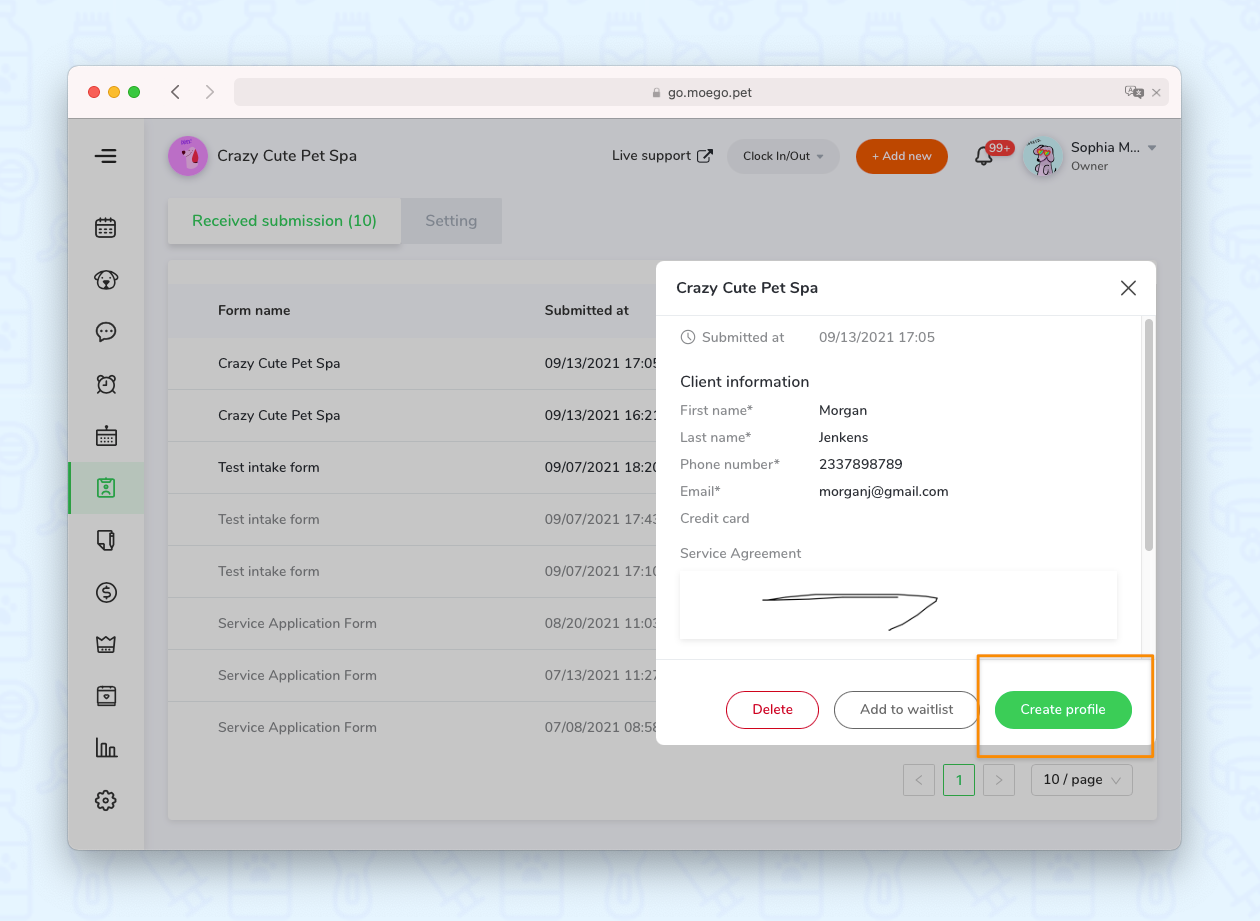Click Sophia's profile avatar
This screenshot has height=921, width=1260.
tap(1043, 156)
